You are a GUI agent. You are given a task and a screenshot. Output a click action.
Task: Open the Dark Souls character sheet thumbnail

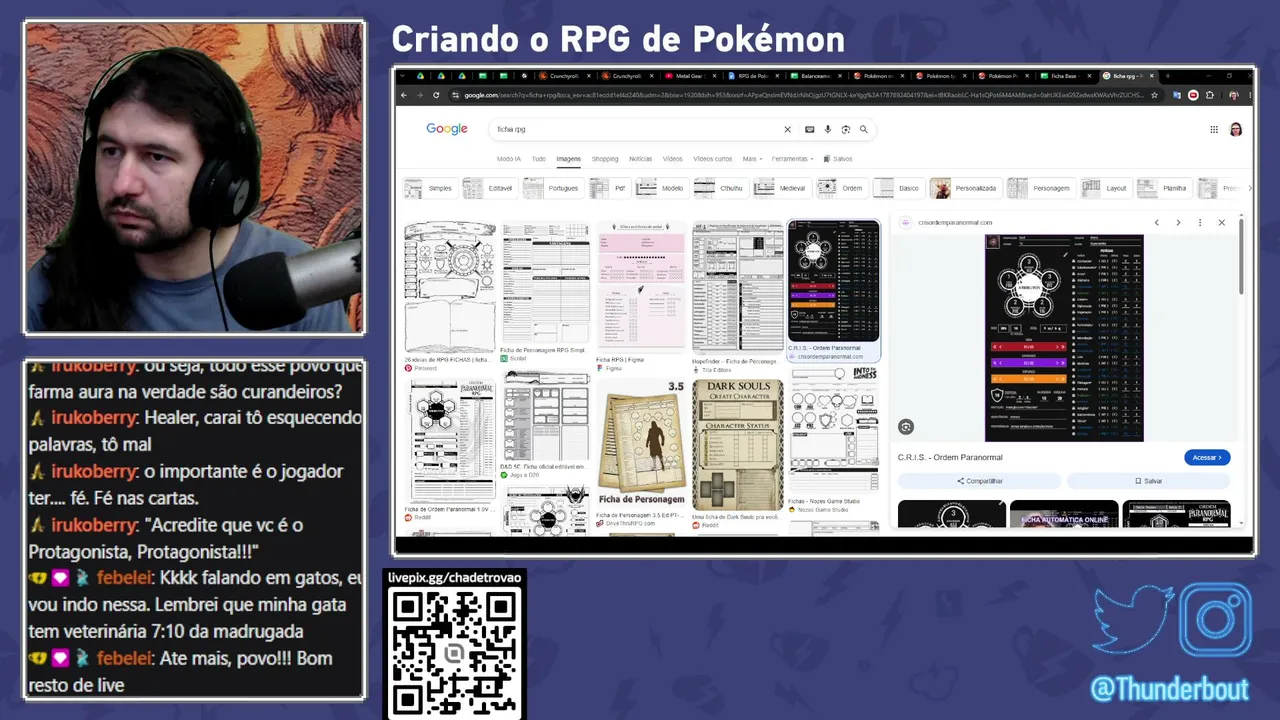pyautogui.click(x=737, y=446)
